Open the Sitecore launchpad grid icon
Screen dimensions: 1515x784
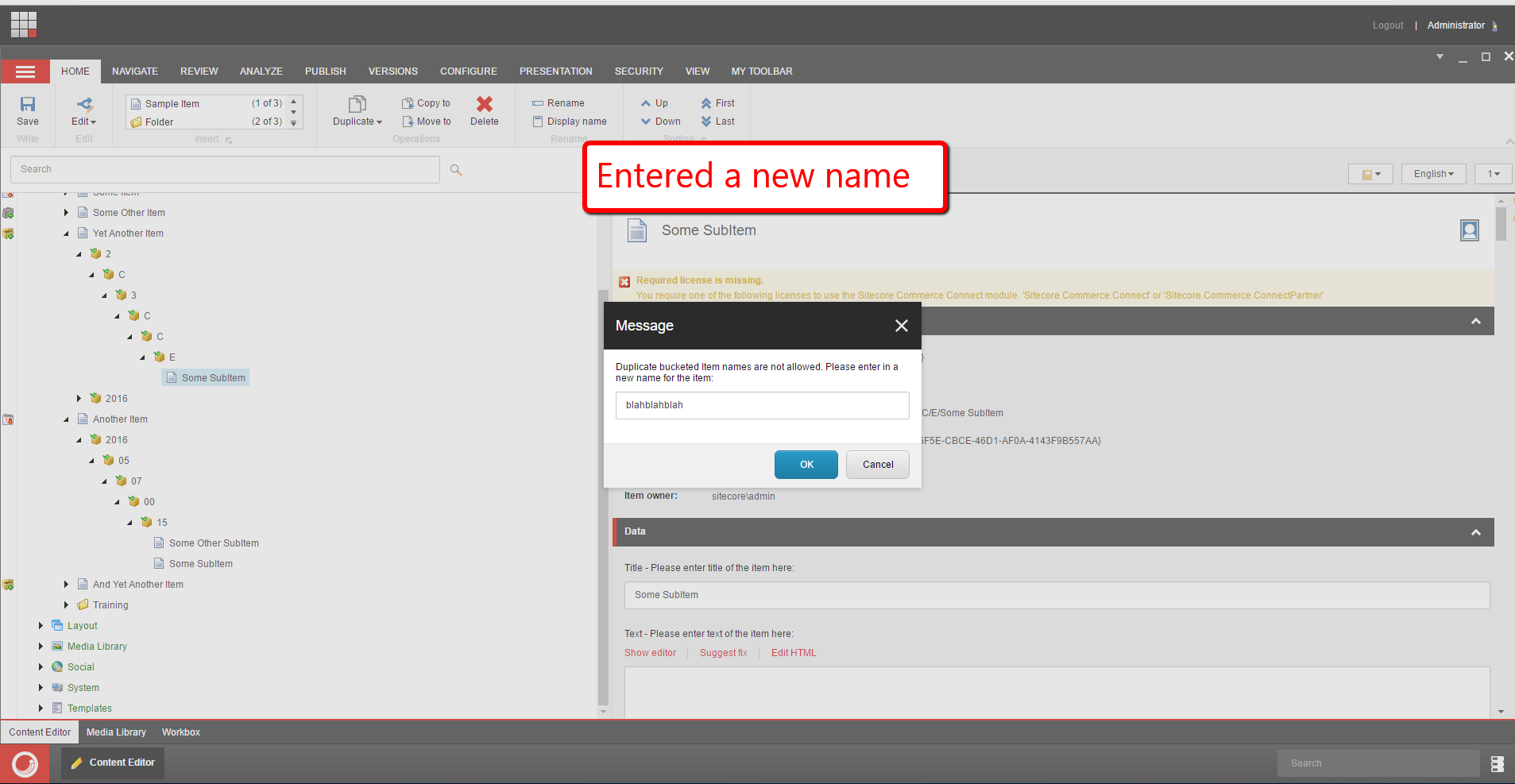tap(24, 25)
